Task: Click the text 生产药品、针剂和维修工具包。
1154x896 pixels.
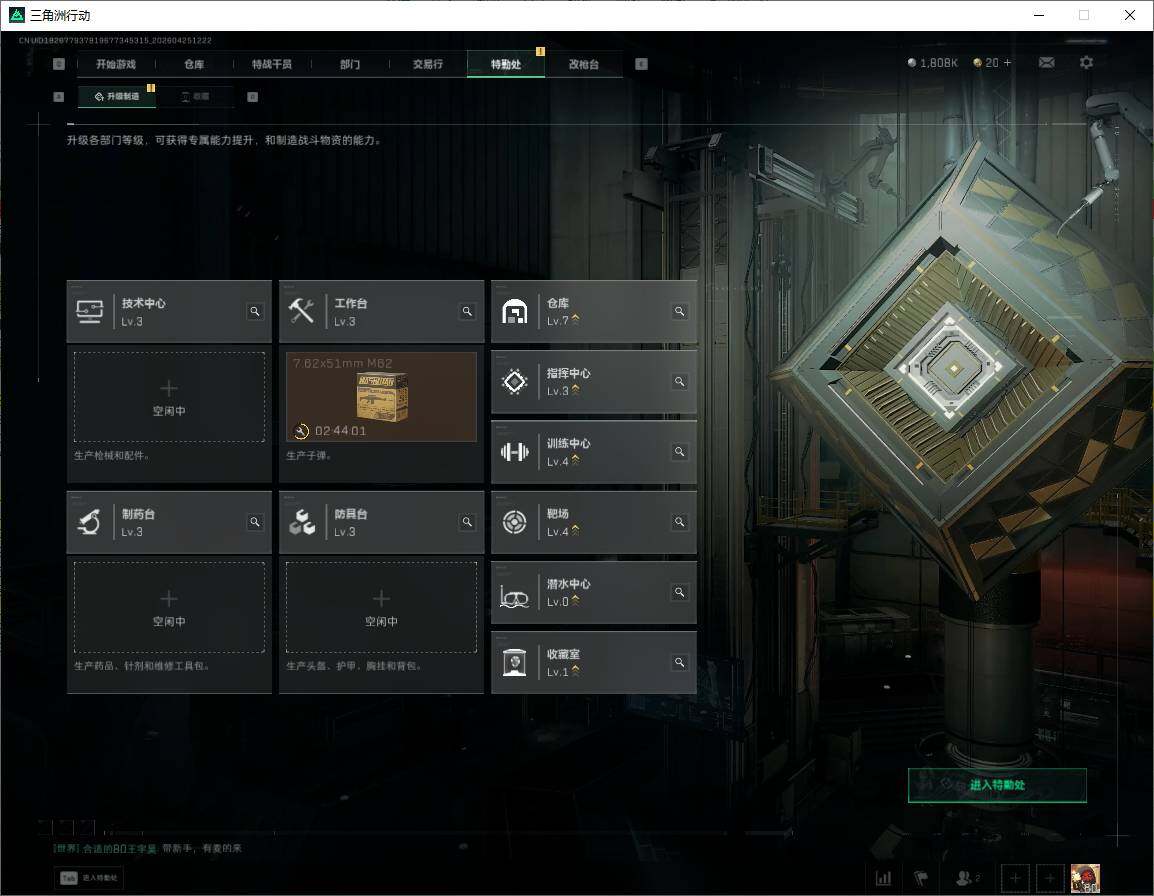Action: (142, 666)
